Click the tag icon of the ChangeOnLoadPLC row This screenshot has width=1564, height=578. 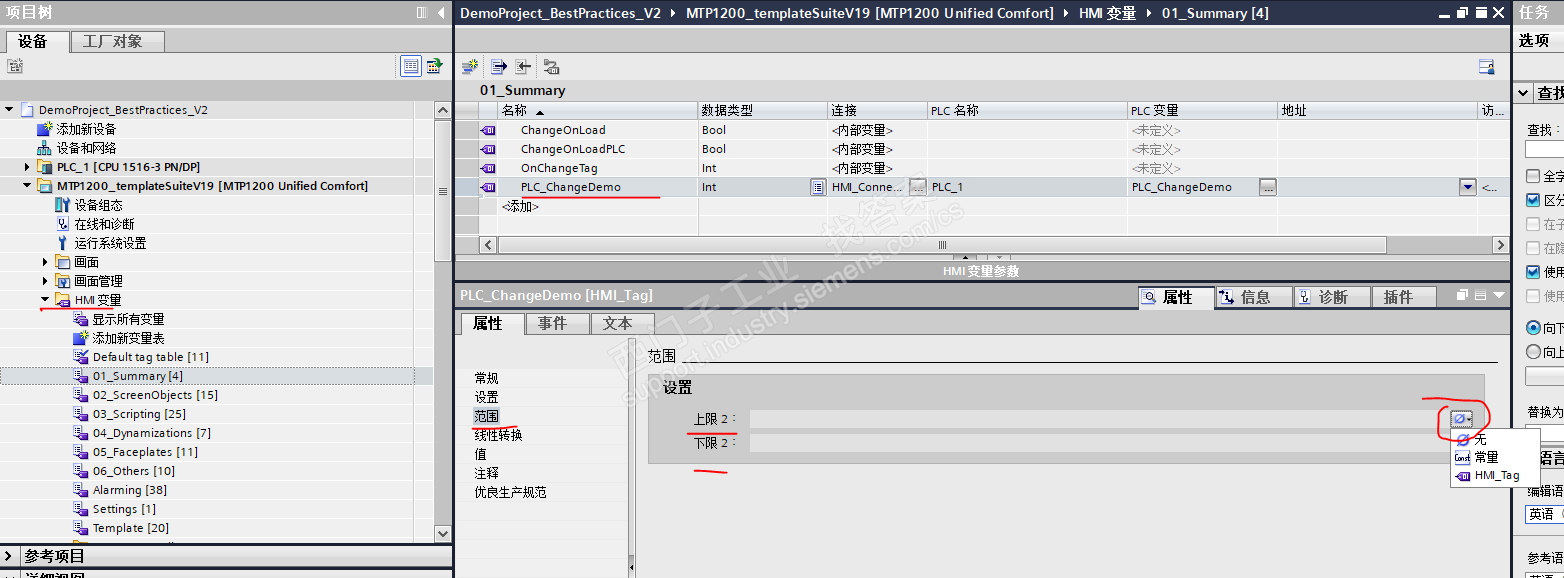(x=488, y=149)
